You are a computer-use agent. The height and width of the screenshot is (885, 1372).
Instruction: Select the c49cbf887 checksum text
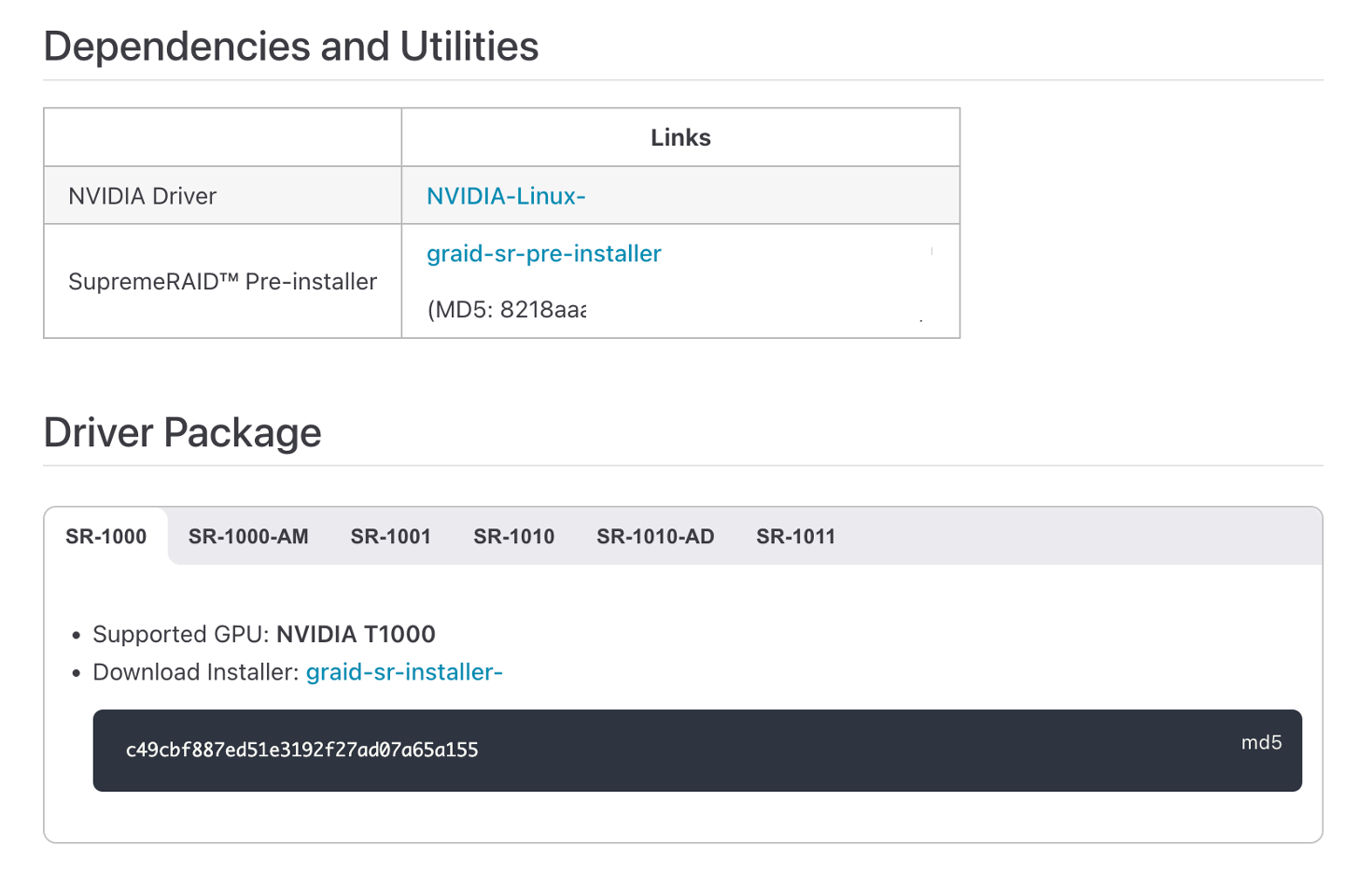point(301,750)
